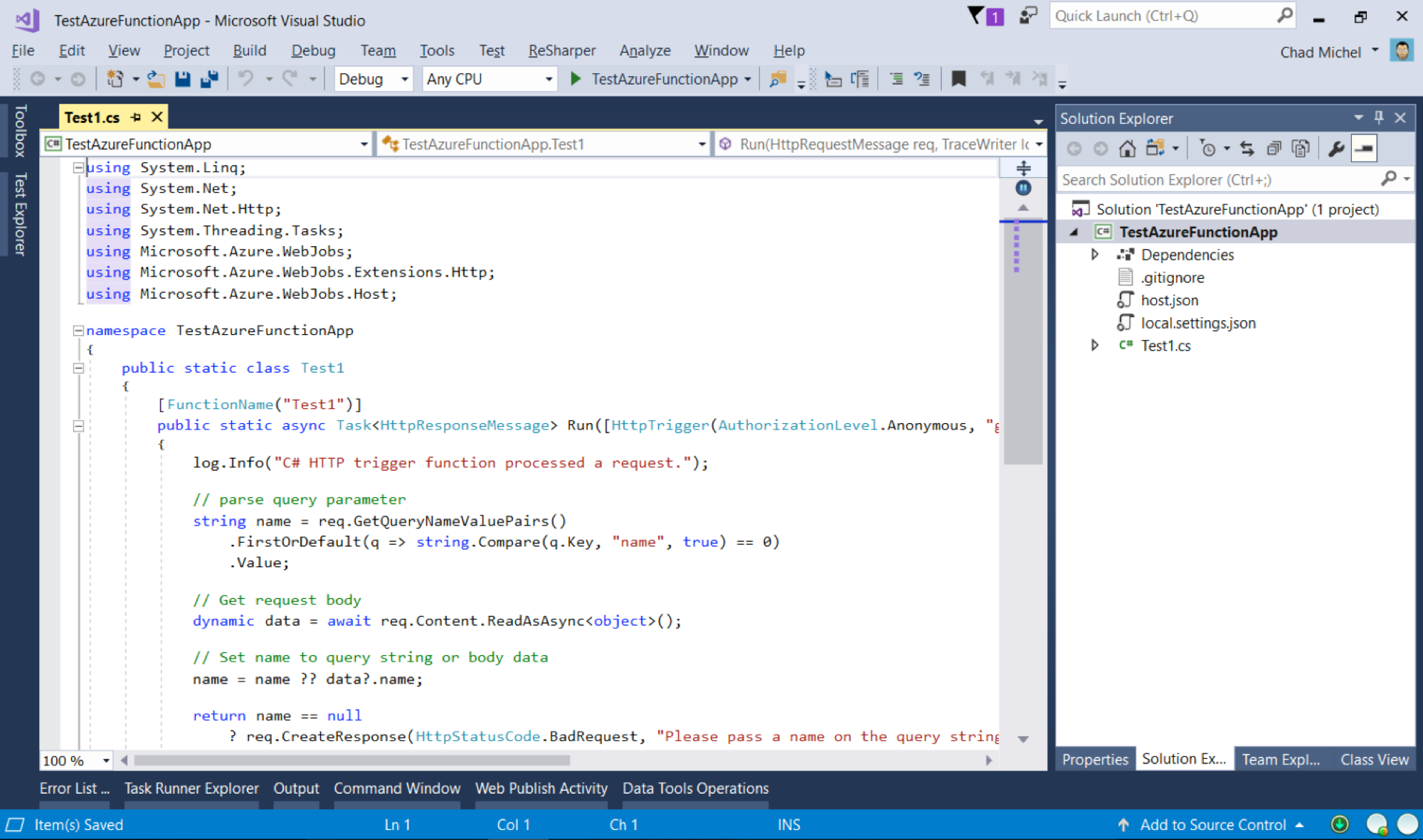
Task: Open the File menu
Action: tap(23, 50)
